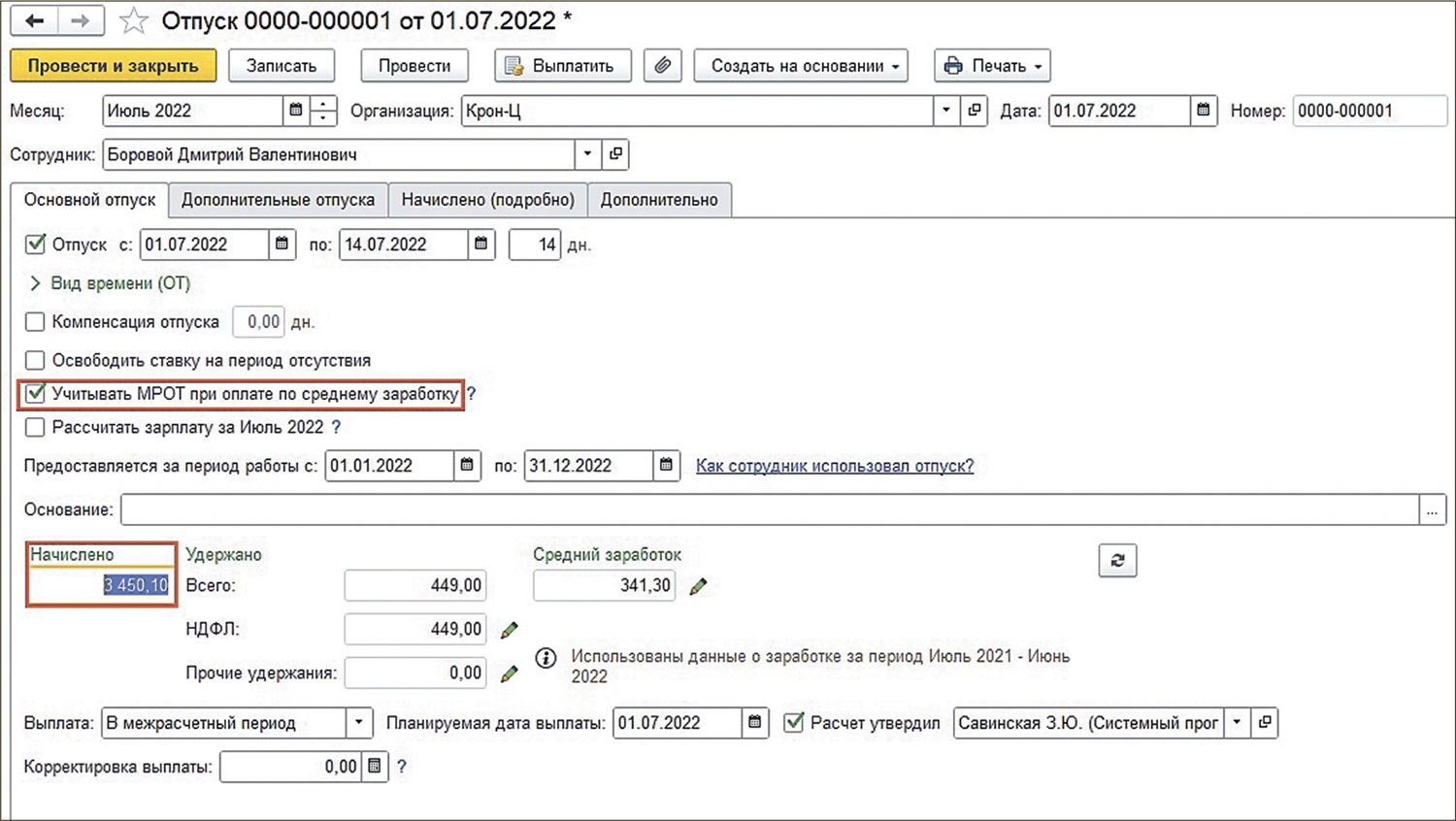
Task: Enable Рассчитать зарплату за Июль 2022
Action: click(x=35, y=427)
